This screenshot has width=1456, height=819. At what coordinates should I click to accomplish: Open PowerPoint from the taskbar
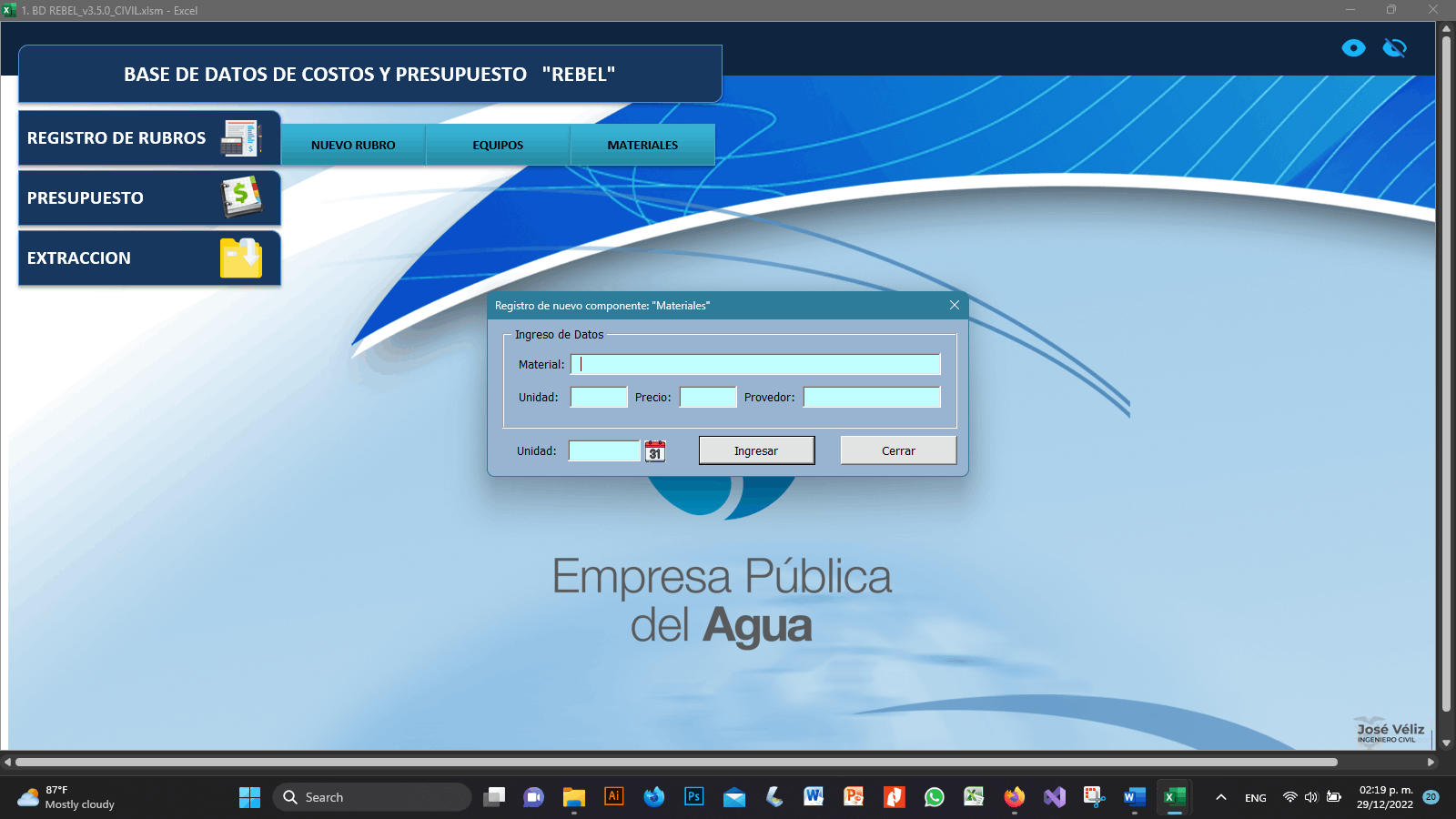click(x=854, y=797)
